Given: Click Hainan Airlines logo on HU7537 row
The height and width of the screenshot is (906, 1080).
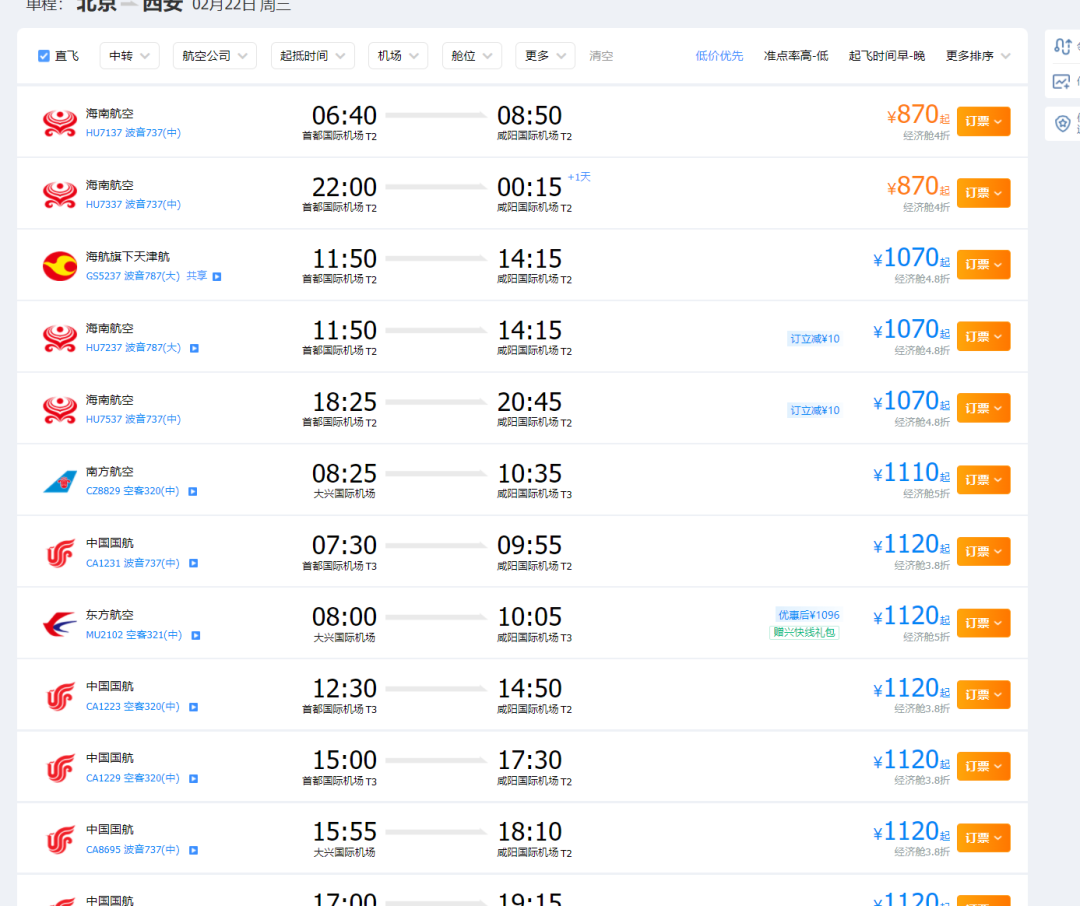Looking at the screenshot, I should (x=60, y=409).
